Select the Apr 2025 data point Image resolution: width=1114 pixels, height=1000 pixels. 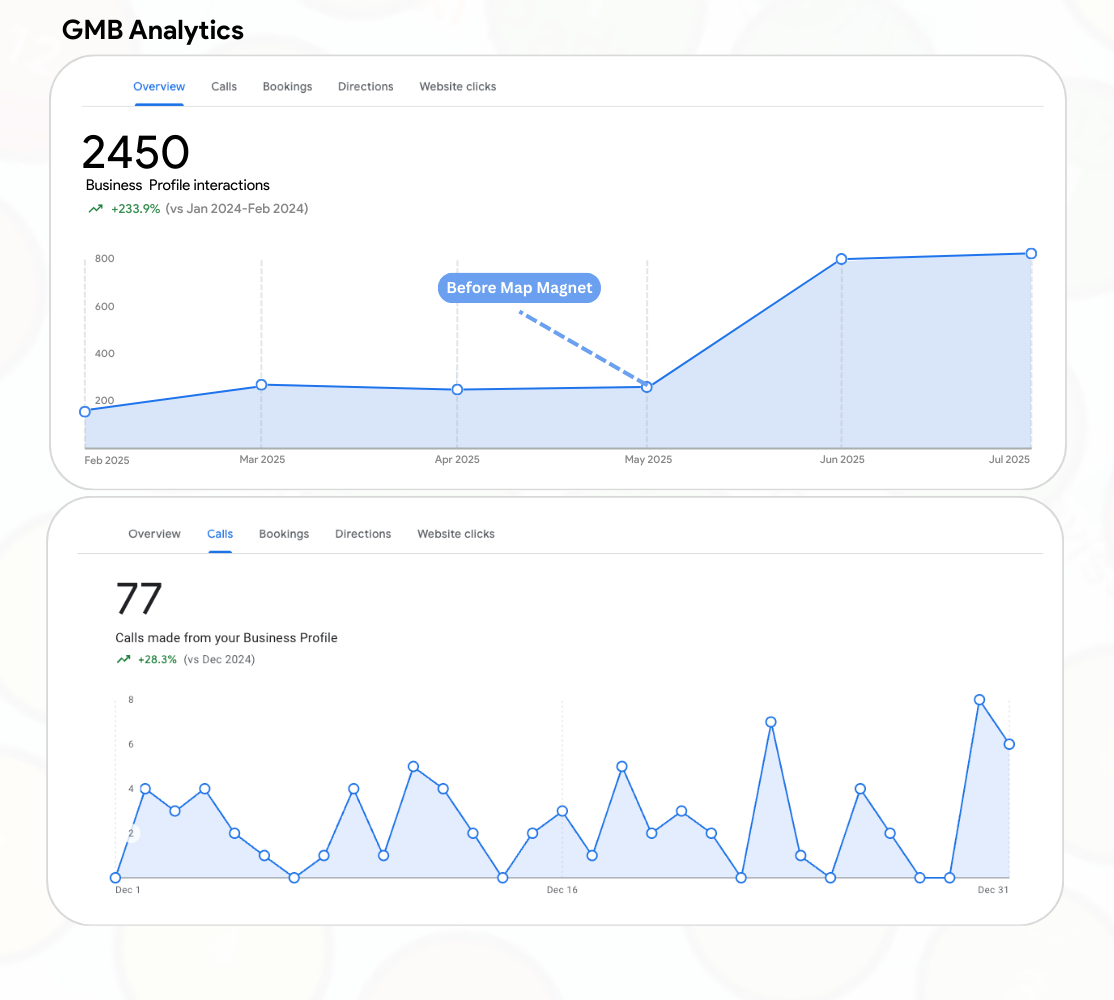[458, 390]
